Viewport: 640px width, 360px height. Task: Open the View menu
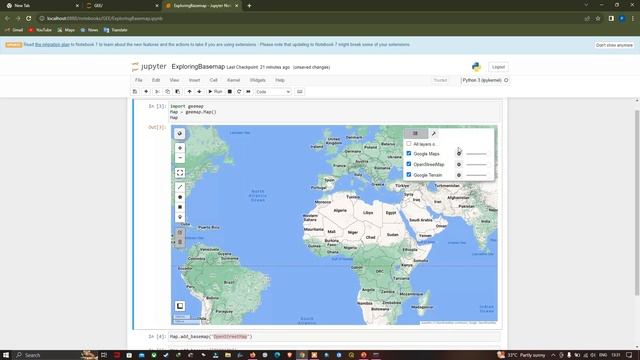tap(174, 80)
